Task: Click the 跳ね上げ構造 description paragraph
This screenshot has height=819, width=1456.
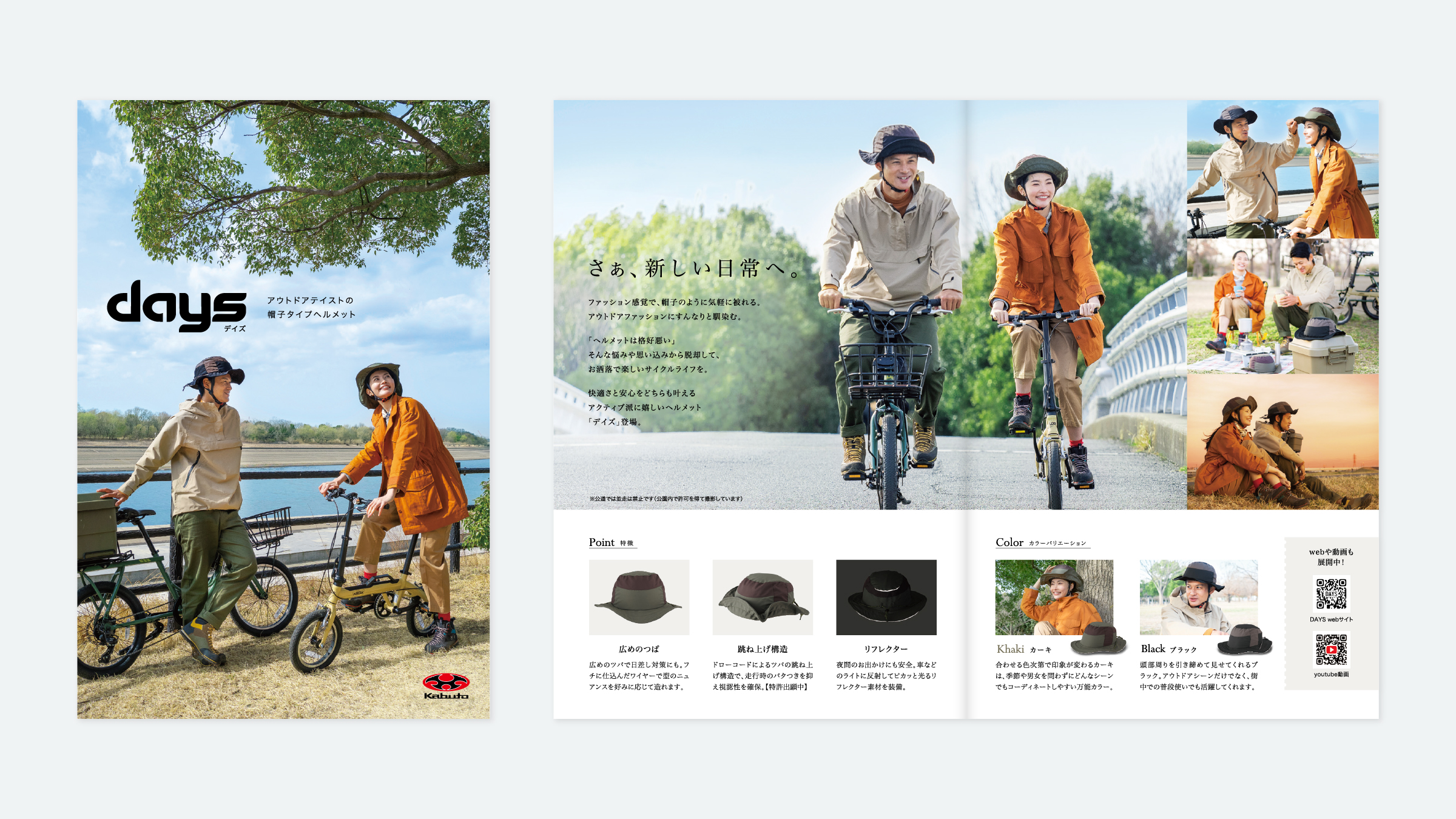Action: [x=763, y=676]
